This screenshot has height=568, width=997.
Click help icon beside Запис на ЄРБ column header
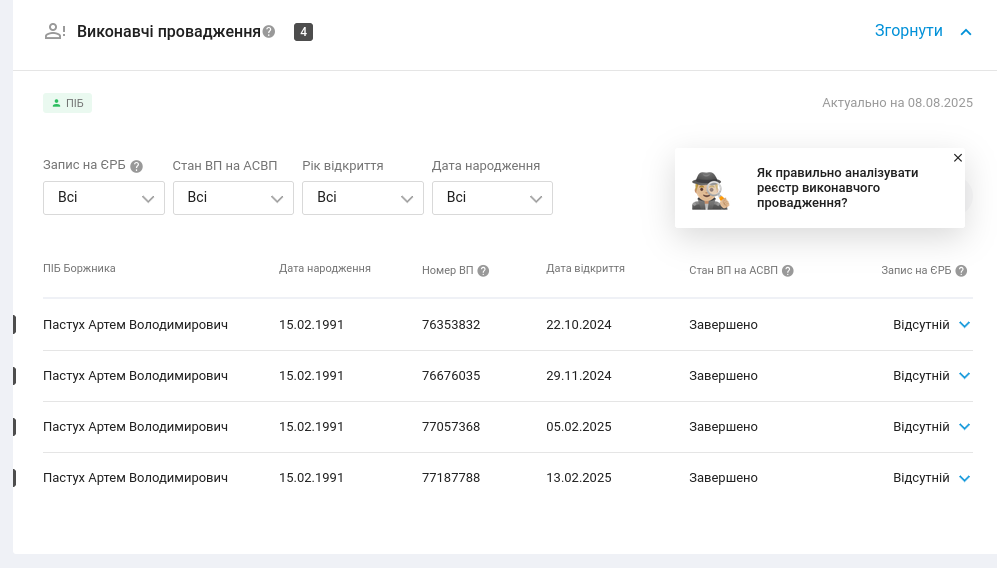click(x=961, y=271)
